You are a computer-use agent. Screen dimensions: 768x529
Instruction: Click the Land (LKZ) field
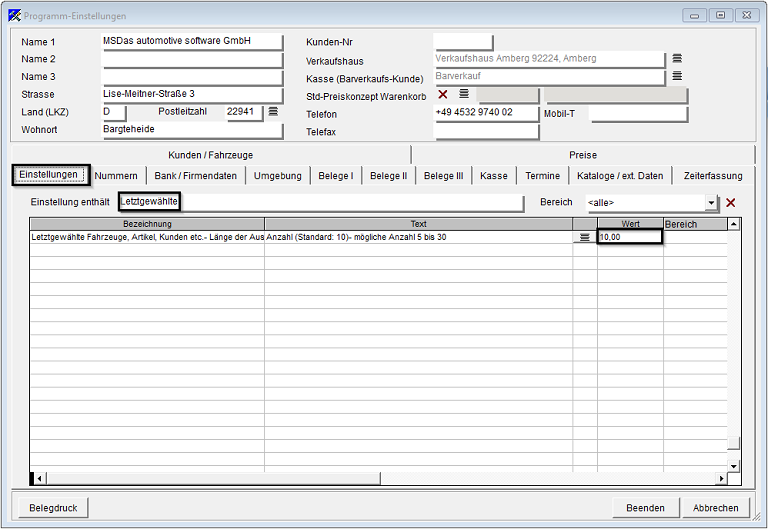pyautogui.click(x=114, y=112)
